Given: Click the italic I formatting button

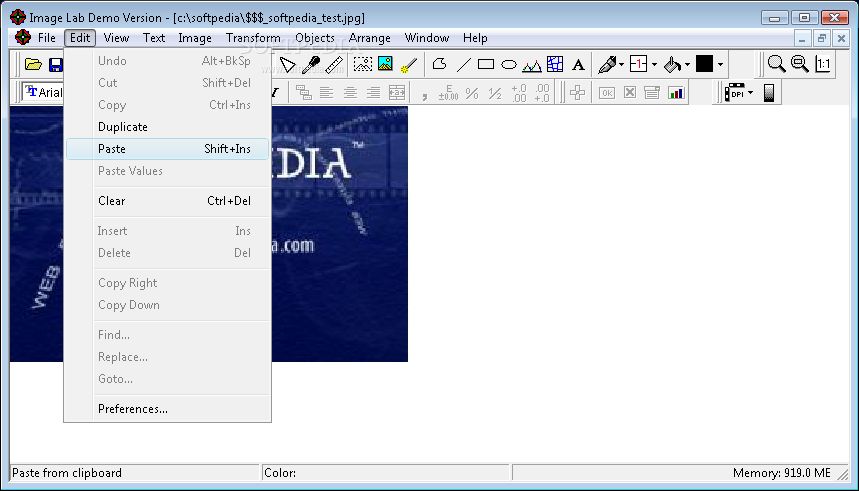Looking at the screenshot, I should (275, 93).
